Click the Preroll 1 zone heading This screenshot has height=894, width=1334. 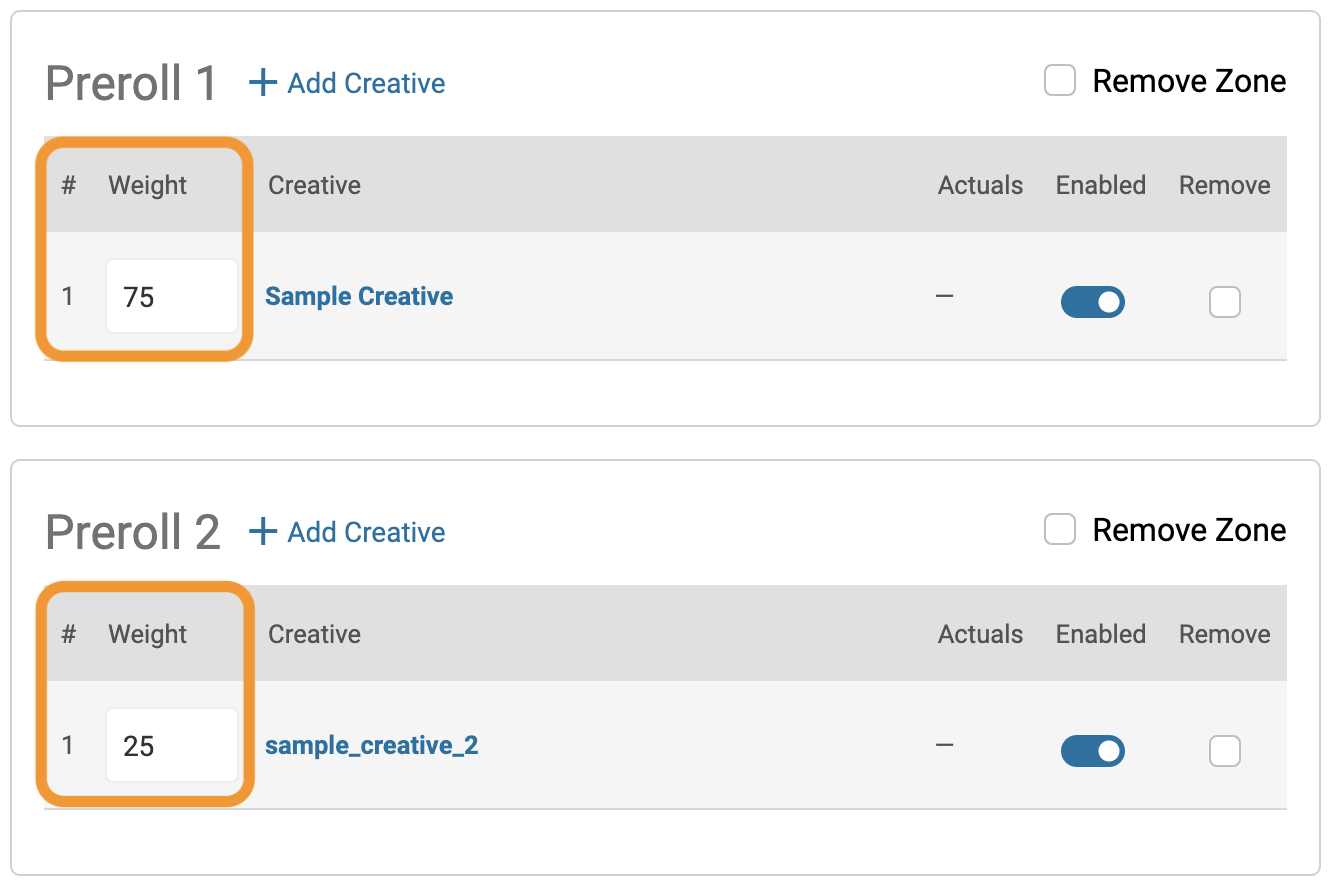click(x=131, y=83)
